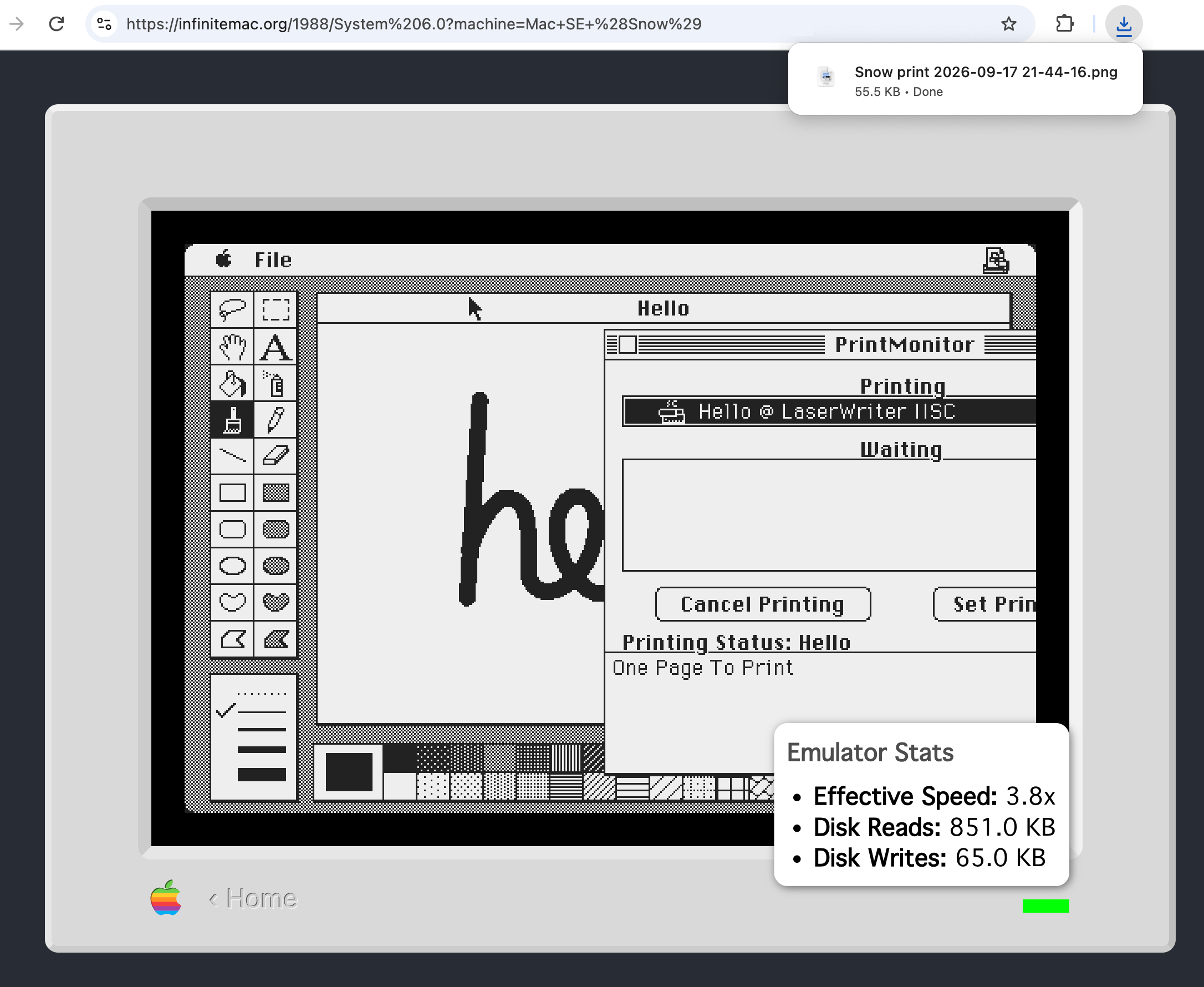Go to the Home link
The width and height of the screenshot is (1204, 987).
tap(253, 898)
